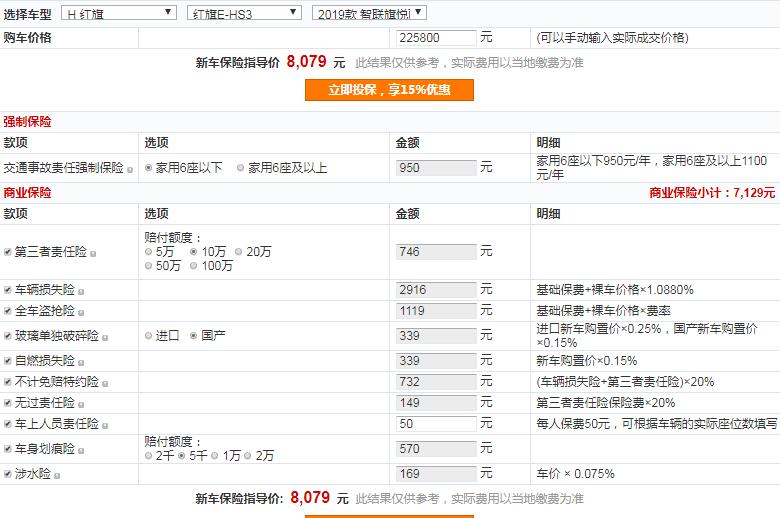Click the 商业保险 section heading
780x518 pixels.
tap(27, 193)
